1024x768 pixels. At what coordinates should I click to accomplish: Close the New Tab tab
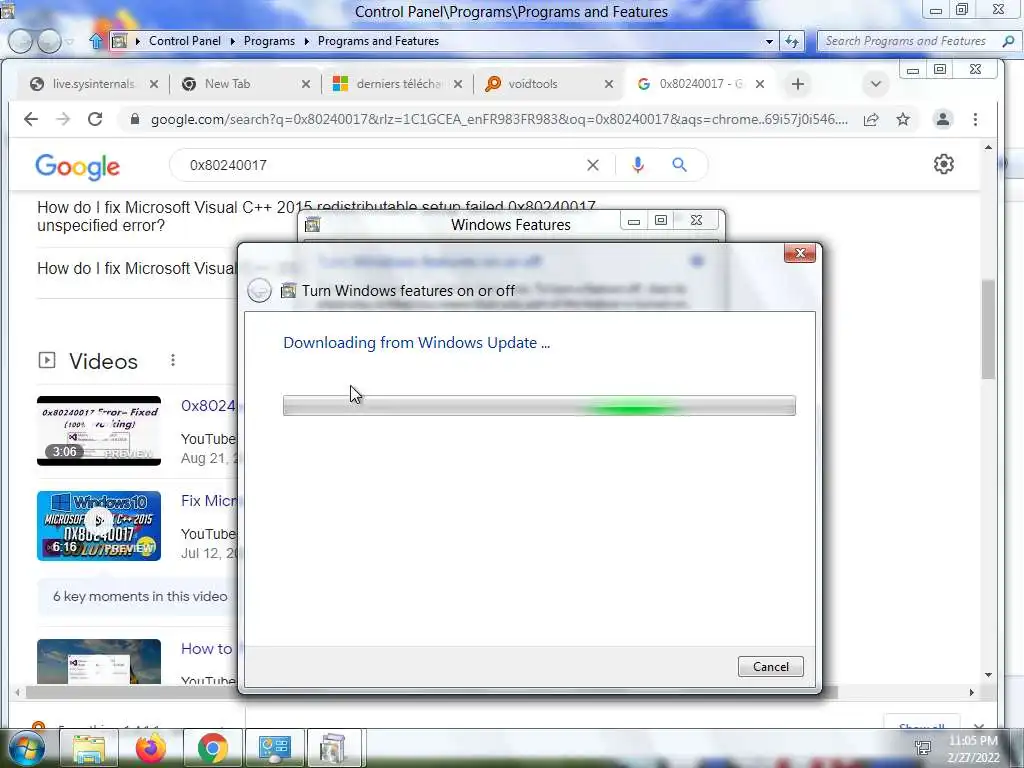[x=306, y=84]
